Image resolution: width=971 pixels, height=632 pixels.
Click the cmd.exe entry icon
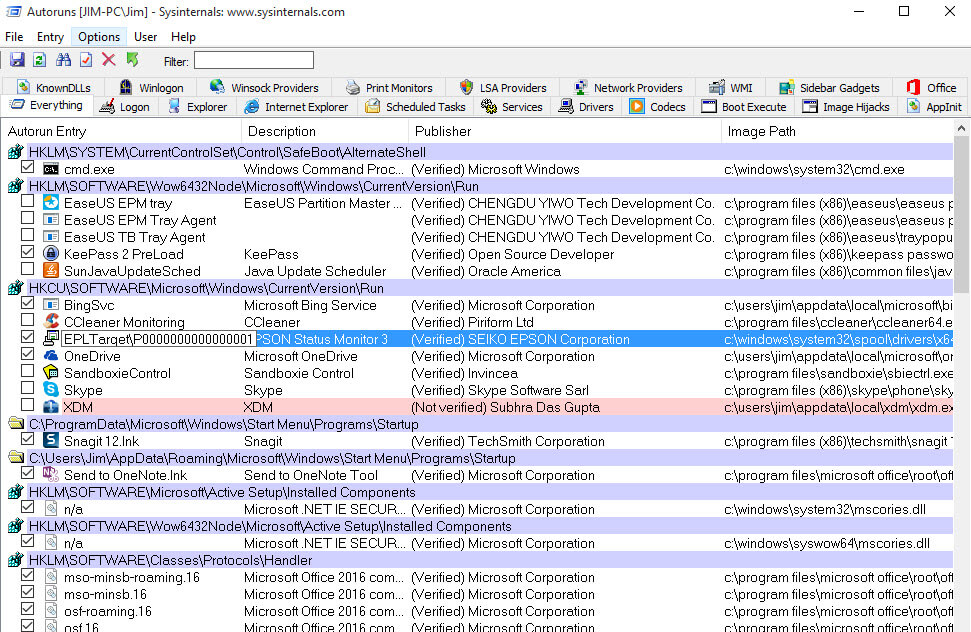pyautogui.click(x=51, y=169)
